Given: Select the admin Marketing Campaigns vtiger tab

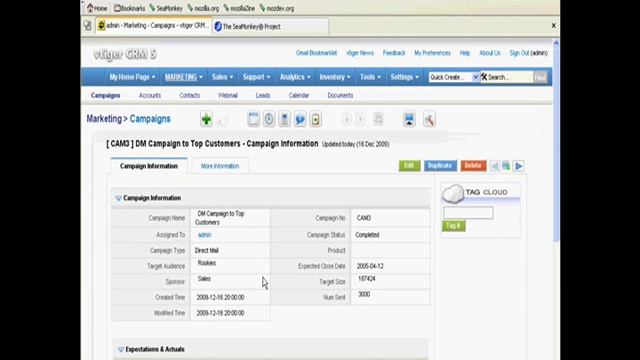Looking at the screenshot, I should click(154, 26).
